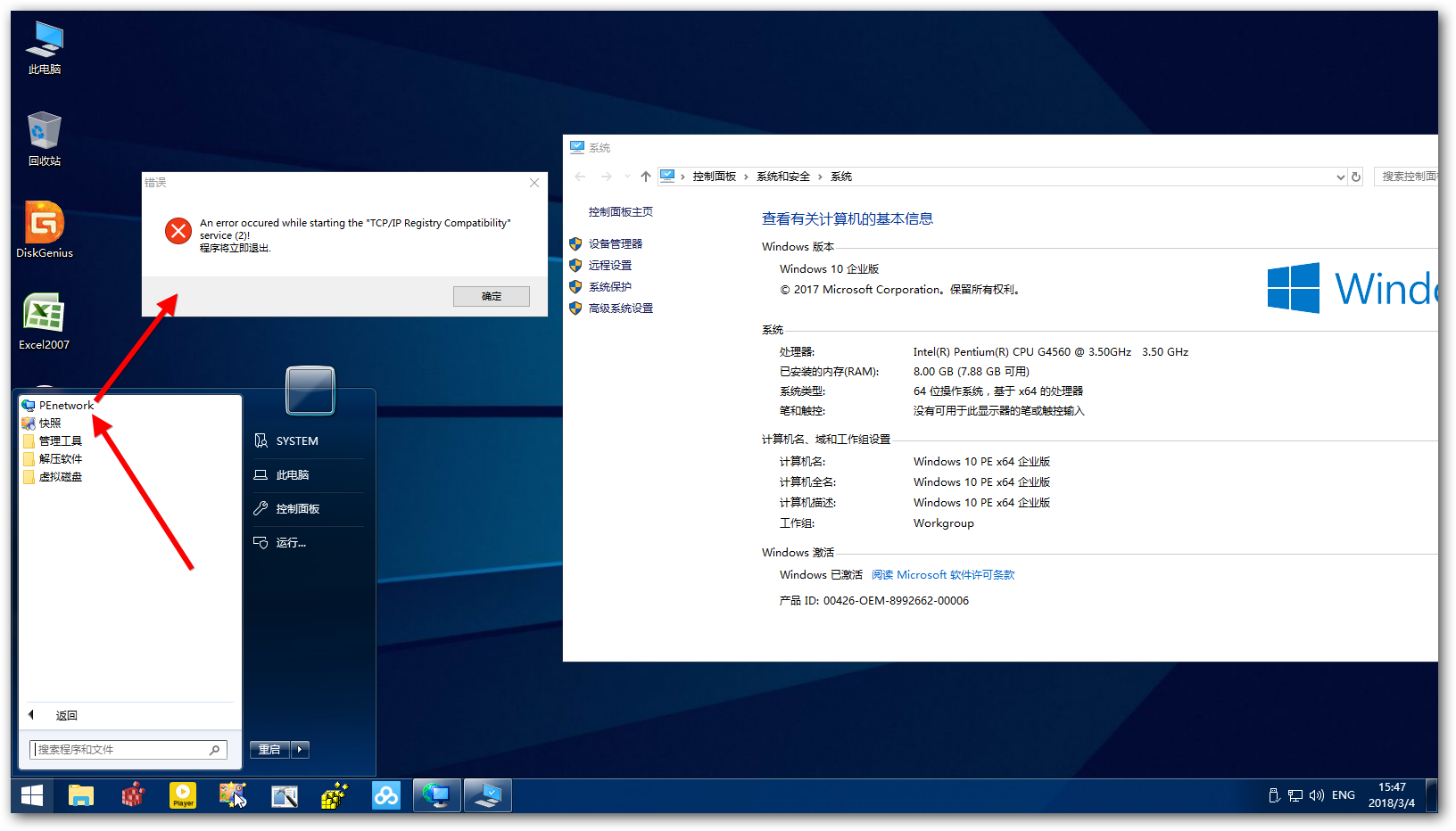The height and width of the screenshot is (831, 1456).
Task: Click the show desktop button at taskbar end
Action: pos(1431,795)
